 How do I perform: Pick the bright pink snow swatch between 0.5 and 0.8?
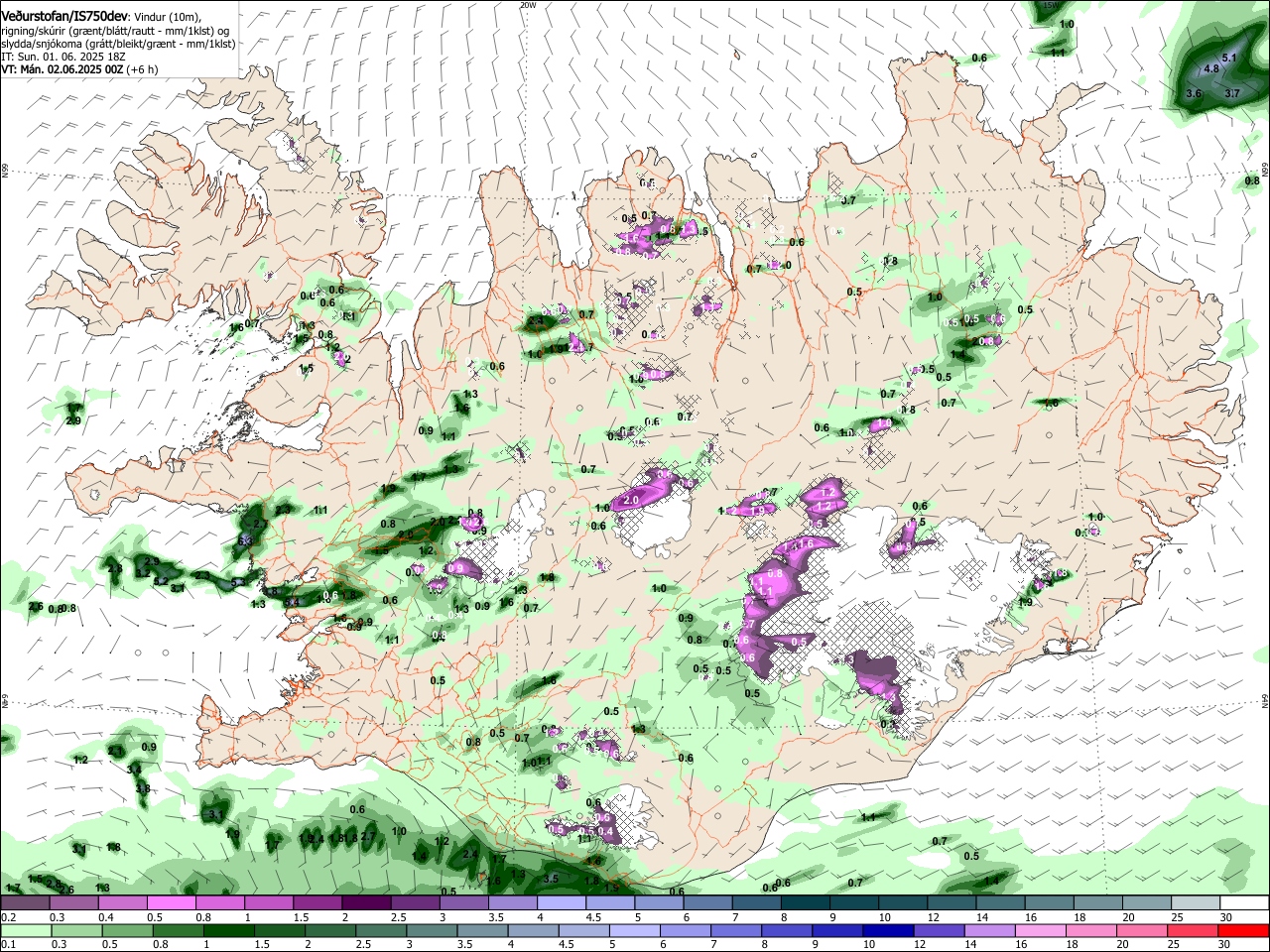point(171,902)
